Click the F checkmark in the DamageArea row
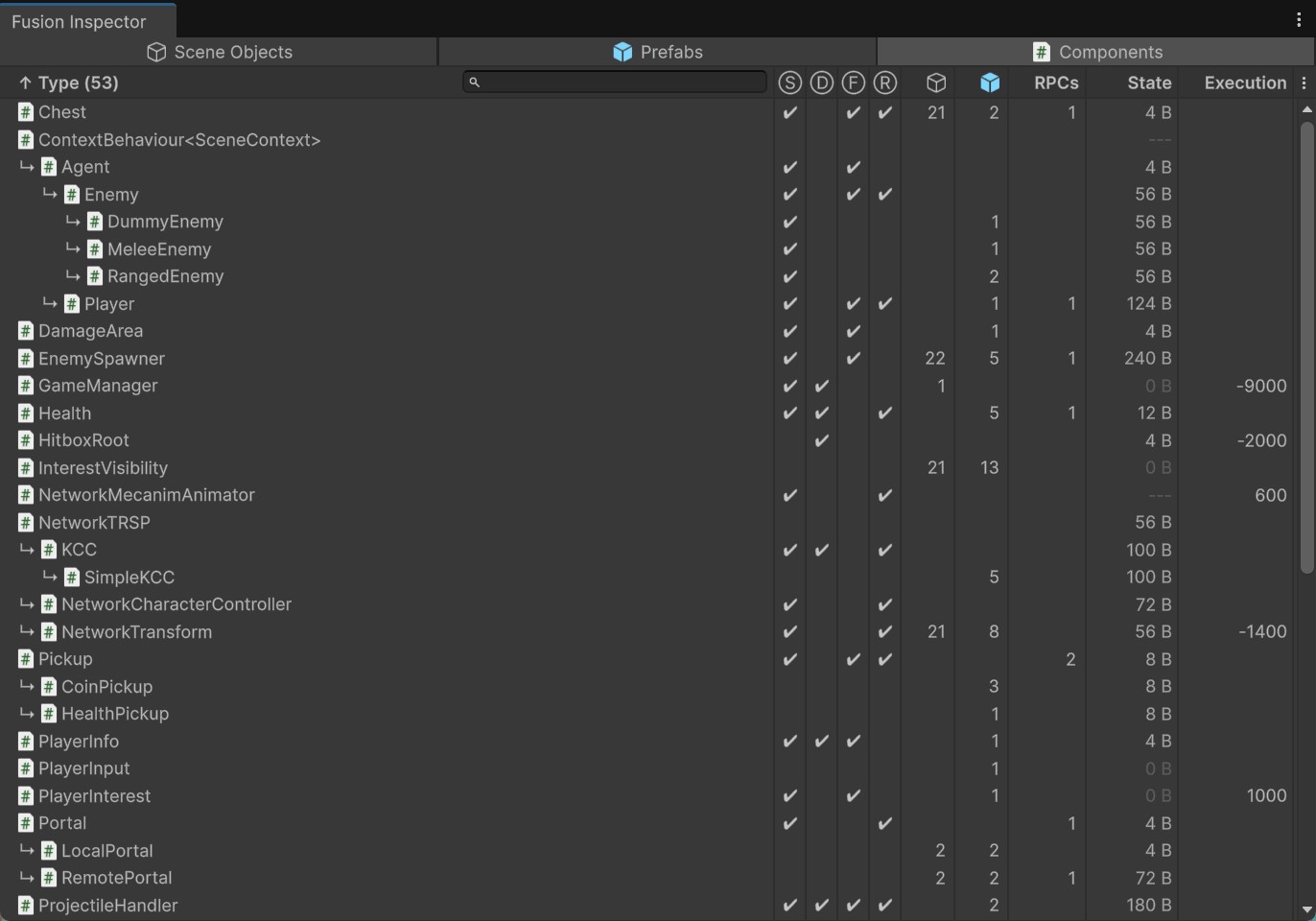The image size is (1316, 921). 853,331
